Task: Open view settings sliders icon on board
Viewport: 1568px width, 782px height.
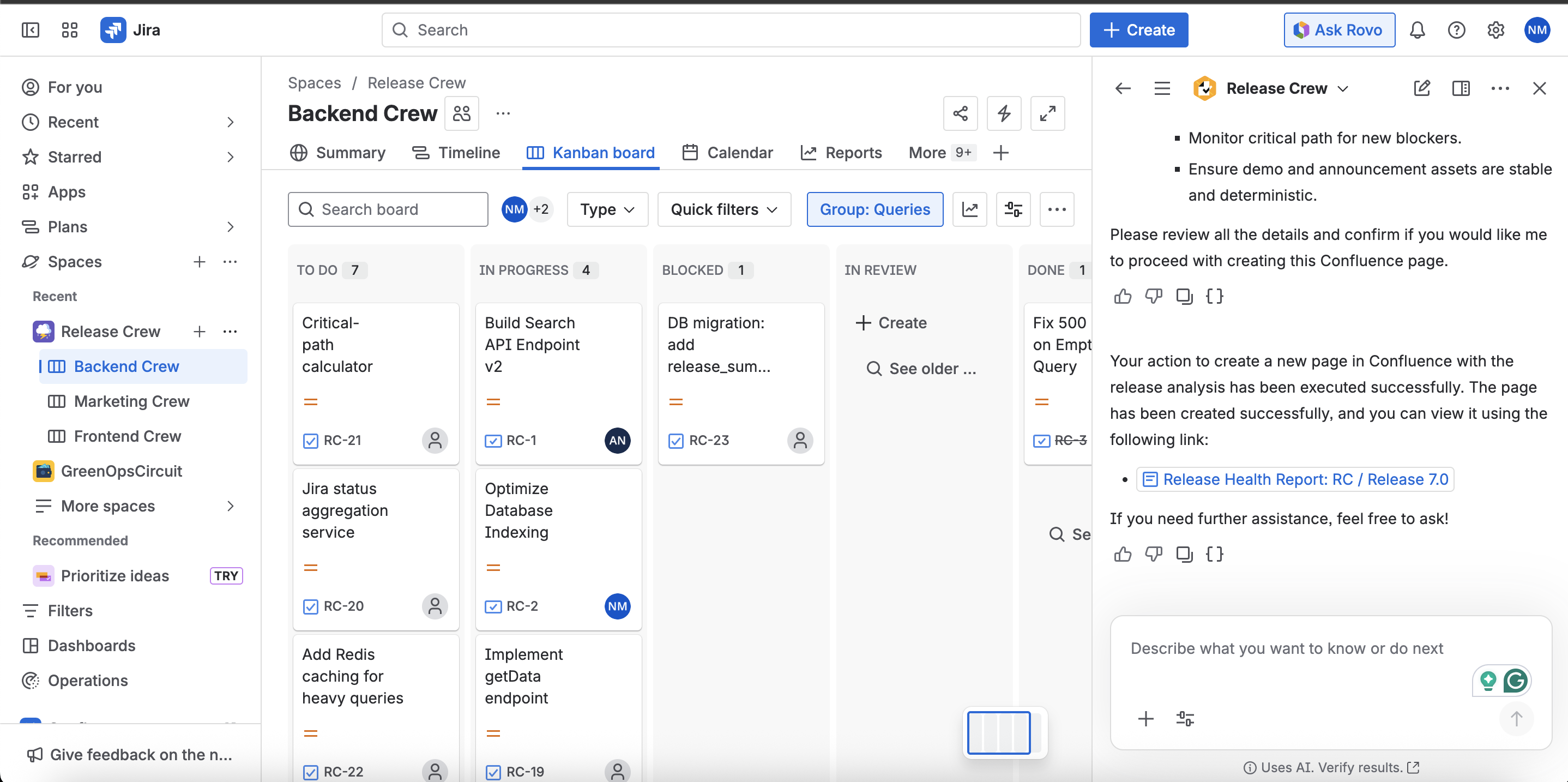Action: [x=1013, y=209]
